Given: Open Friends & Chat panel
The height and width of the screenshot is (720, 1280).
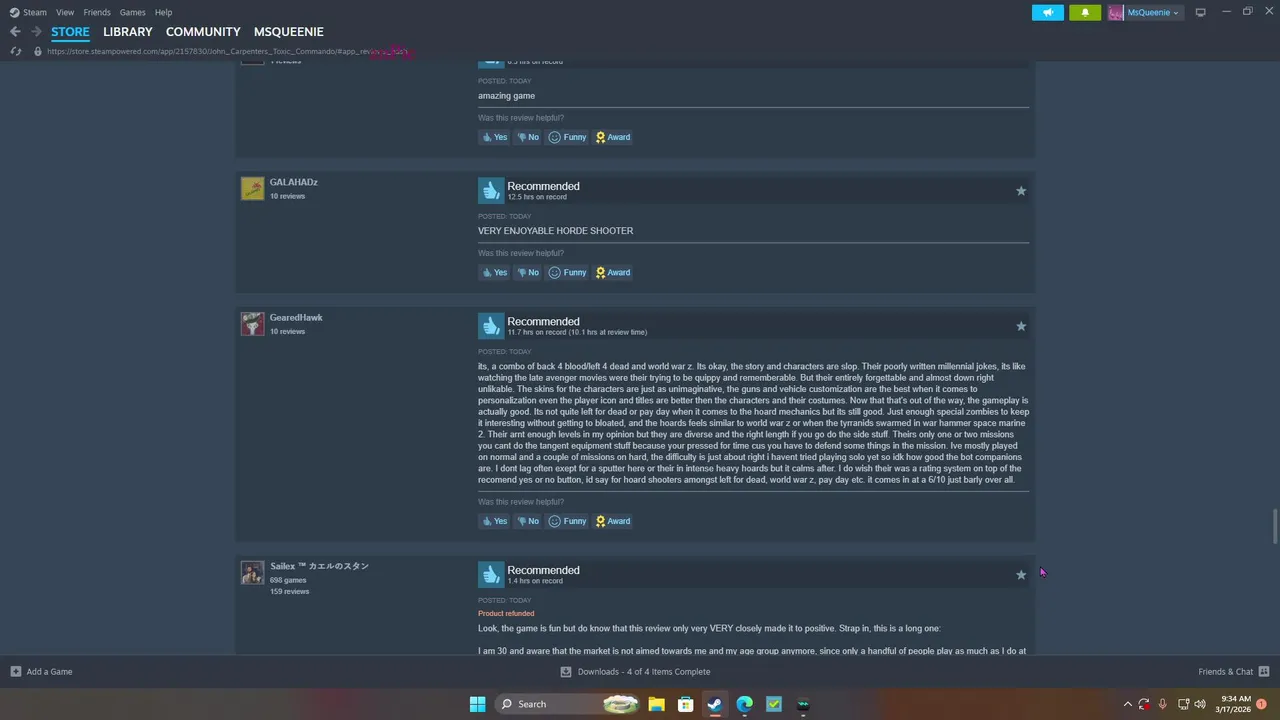Looking at the screenshot, I should pyautogui.click(x=1233, y=672).
